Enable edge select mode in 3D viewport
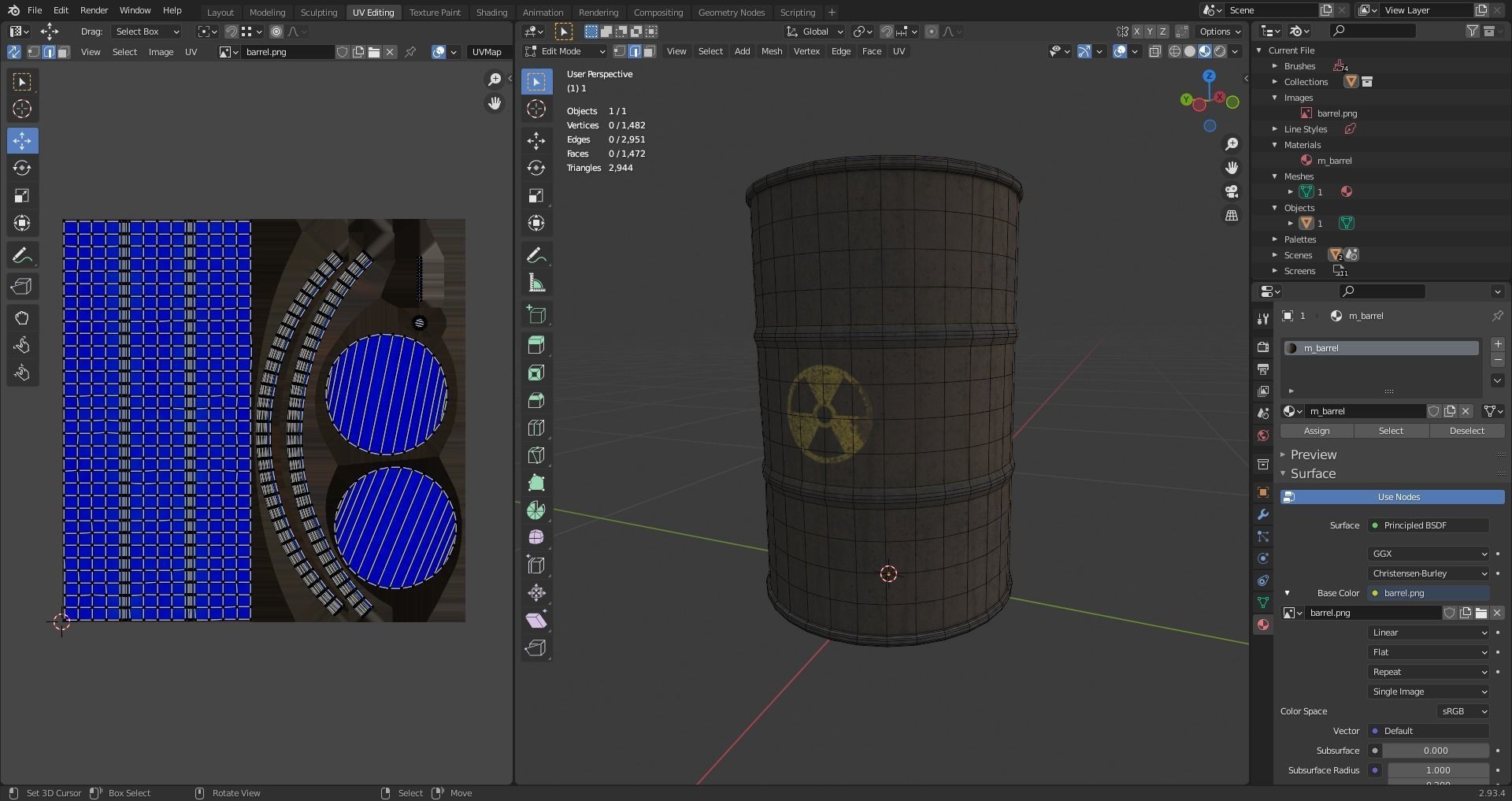The height and width of the screenshot is (801, 1512). point(635,51)
